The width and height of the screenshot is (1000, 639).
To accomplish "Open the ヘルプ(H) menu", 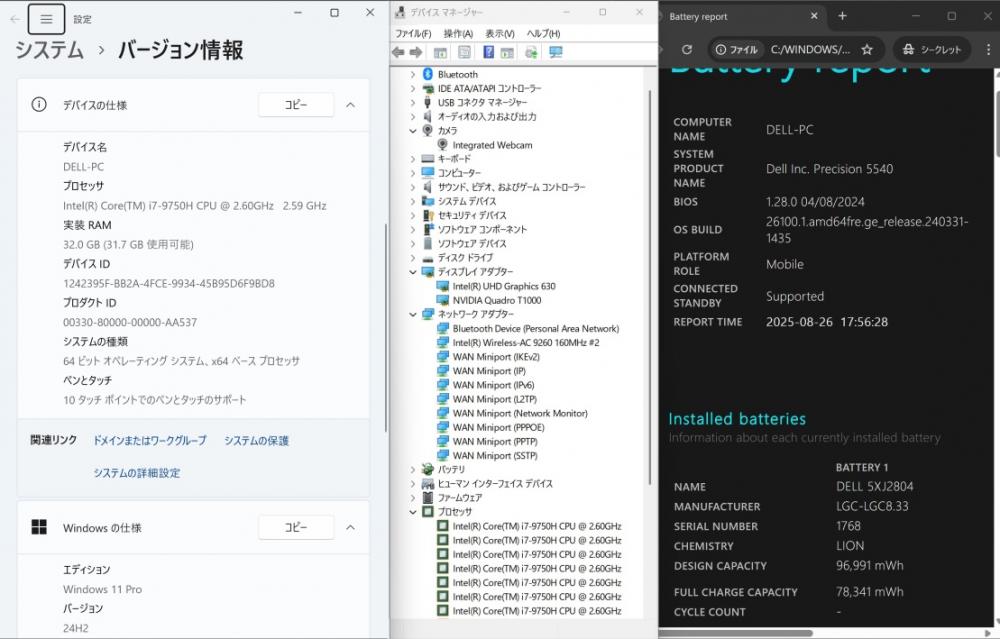I will [543, 33].
